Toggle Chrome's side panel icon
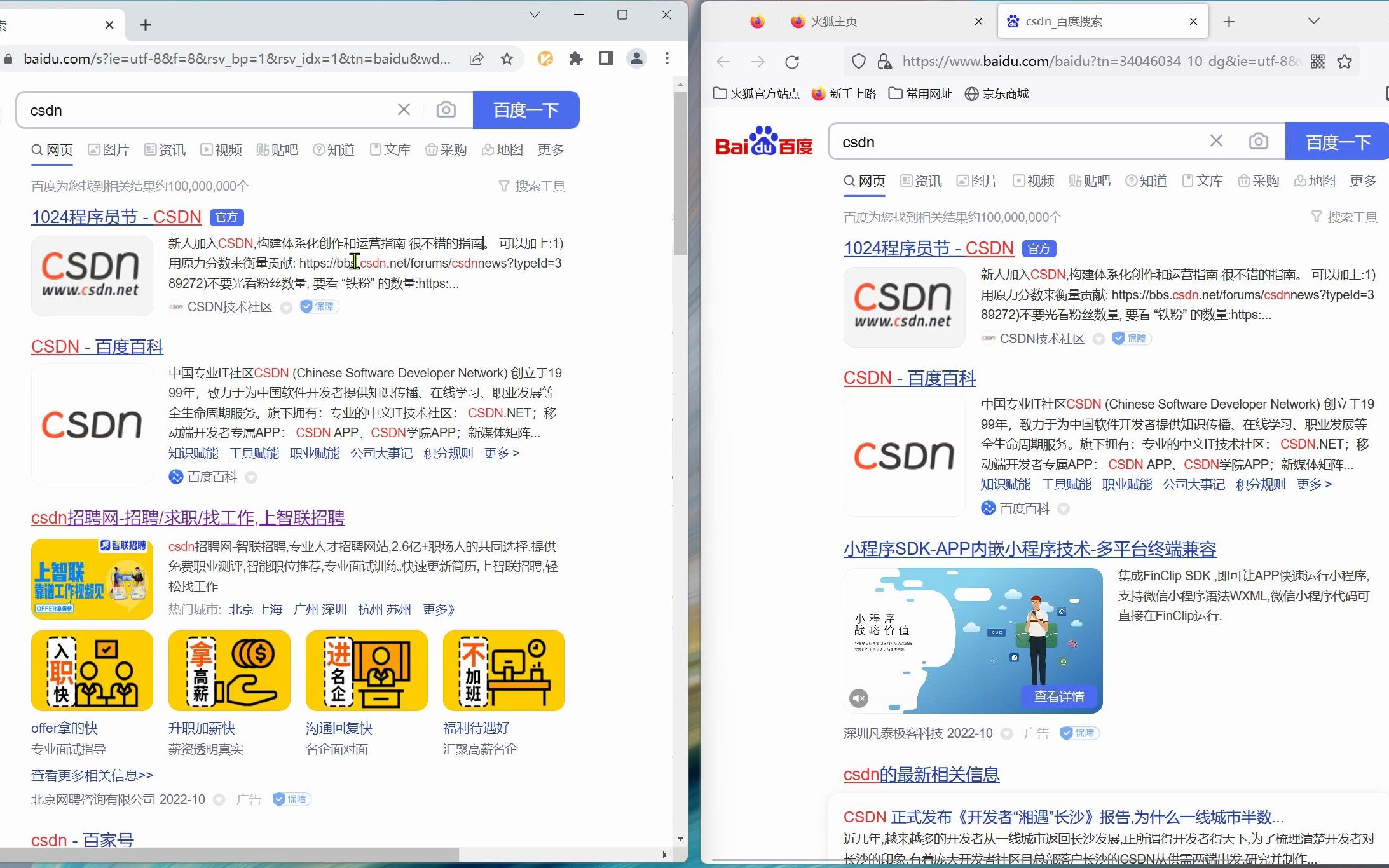 pyautogui.click(x=606, y=59)
